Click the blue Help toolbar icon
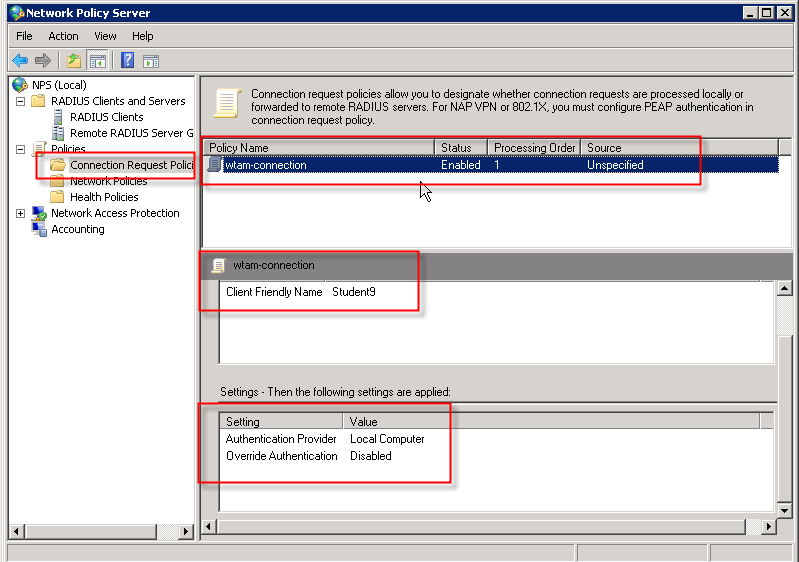Viewport: 799px width, 562px height. pyautogui.click(x=128, y=61)
